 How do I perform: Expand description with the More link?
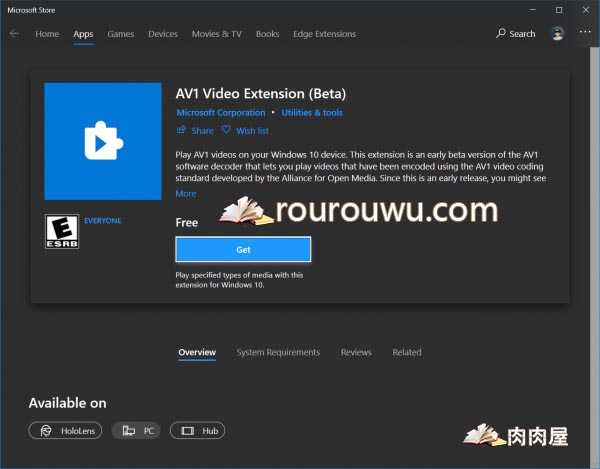coord(186,194)
